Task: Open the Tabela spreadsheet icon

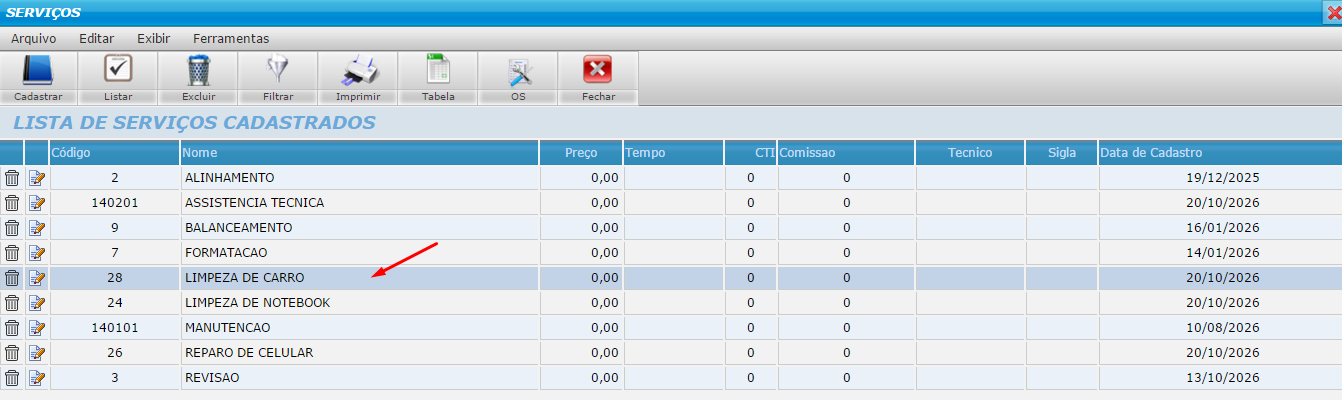Action: 438,70
